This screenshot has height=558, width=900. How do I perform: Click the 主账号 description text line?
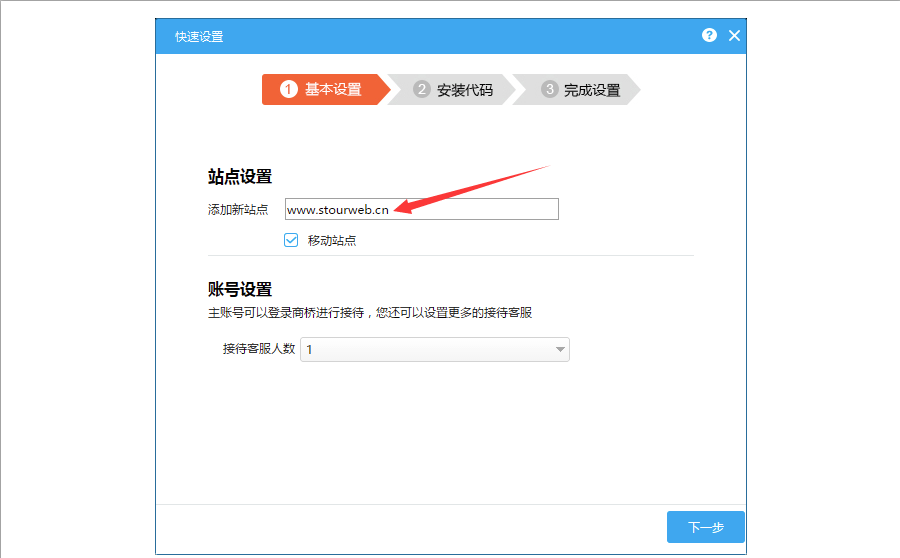pos(369,312)
